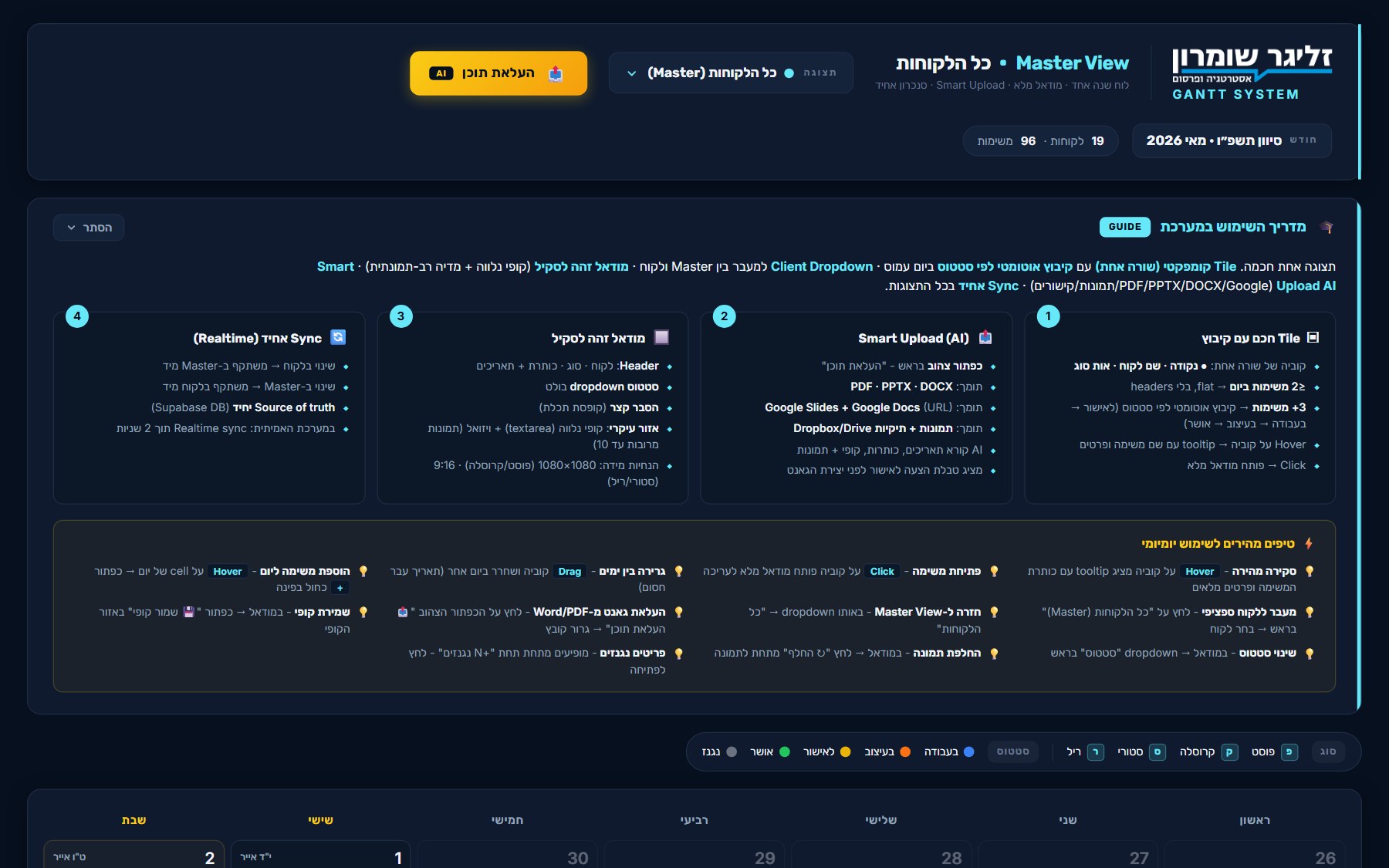Image resolution: width=1389 pixels, height=868 pixels.
Task: Click the 'סוג' legend label
Action: (x=1328, y=751)
